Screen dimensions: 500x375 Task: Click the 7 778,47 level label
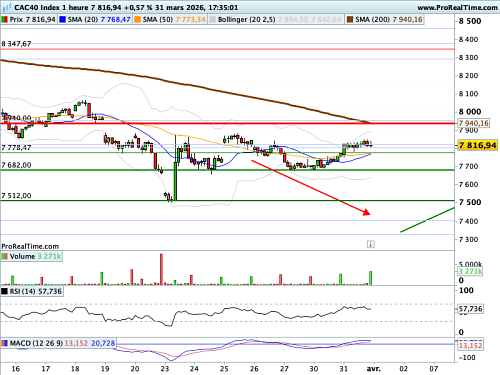point(16,147)
